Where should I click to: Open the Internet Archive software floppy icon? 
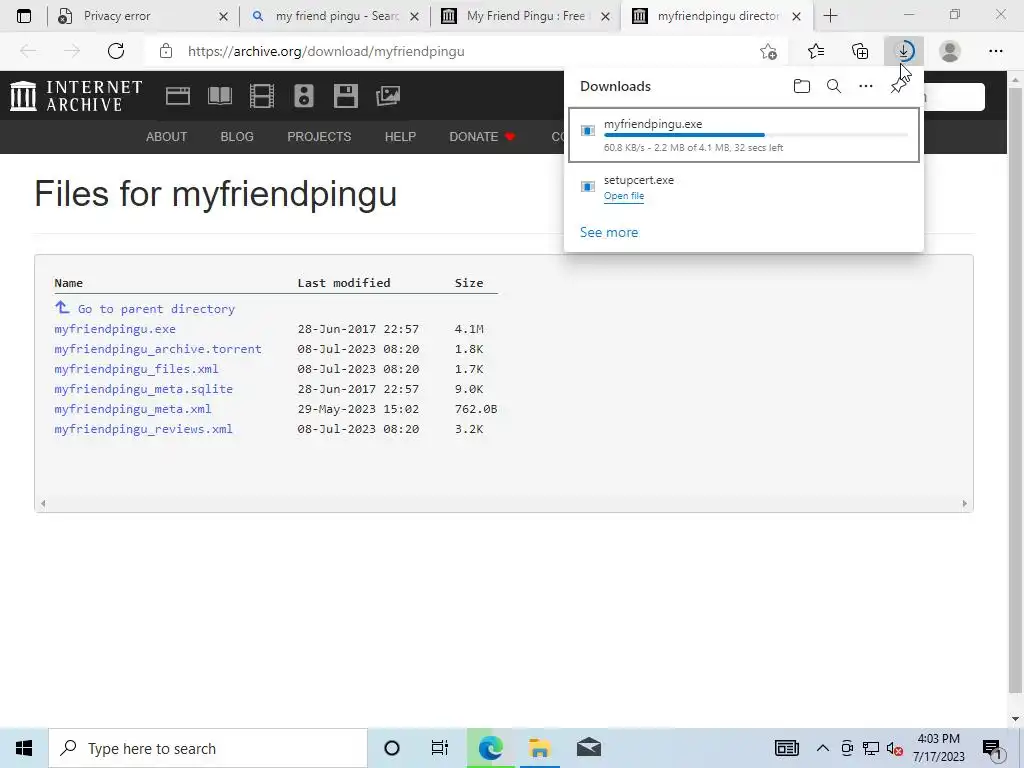(345, 96)
